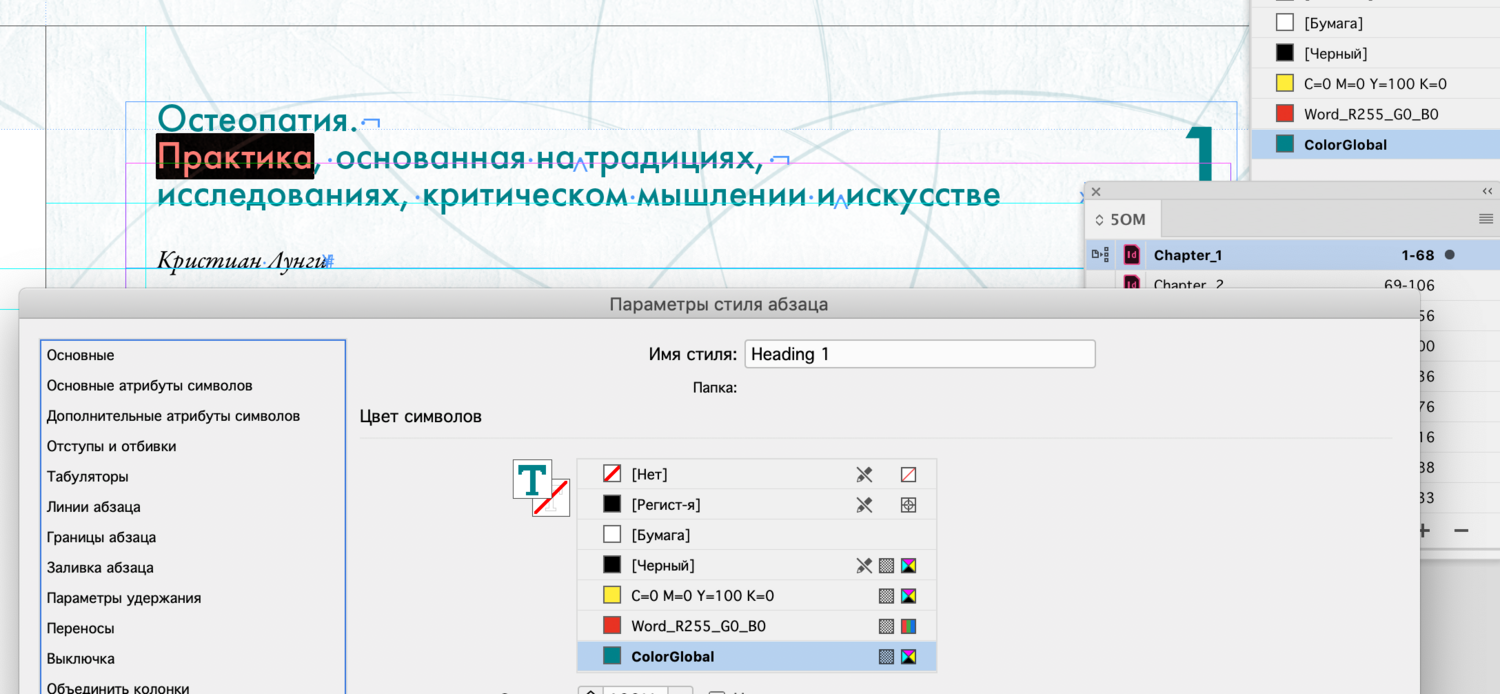Viewport: 1500px width, 694px height.
Task: Select the [Регист-я] swatch in dialog list
Action: point(757,505)
